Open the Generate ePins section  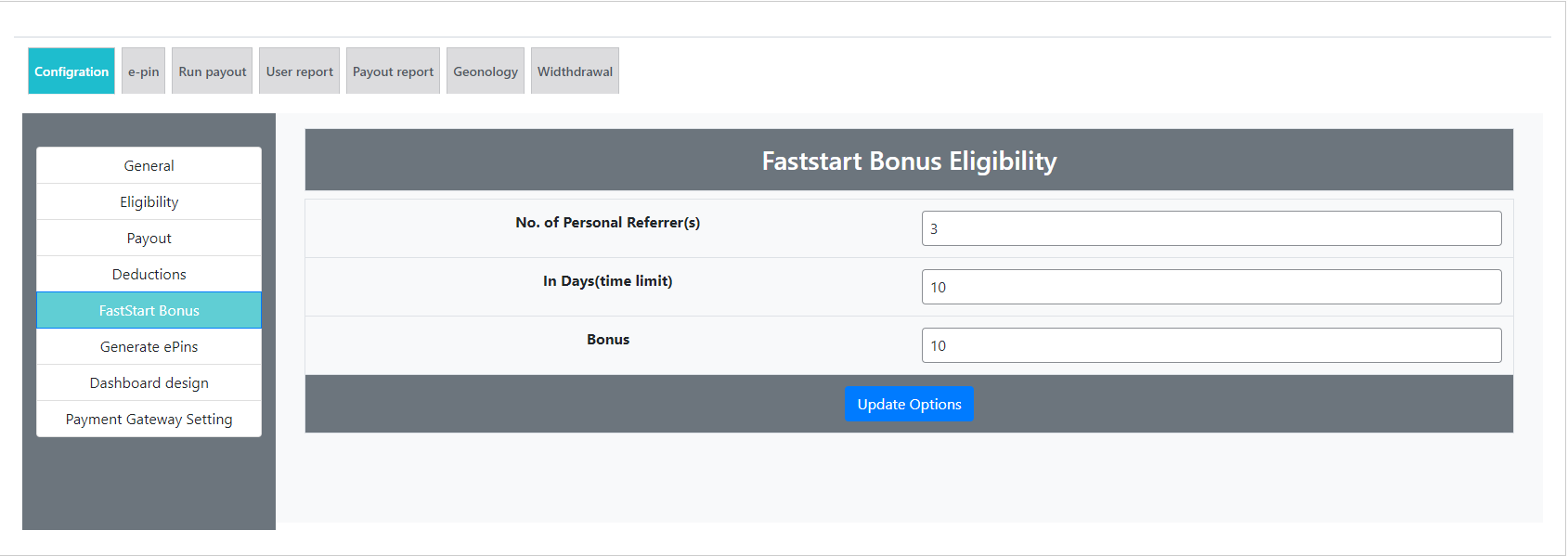click(x=149, y=346)
